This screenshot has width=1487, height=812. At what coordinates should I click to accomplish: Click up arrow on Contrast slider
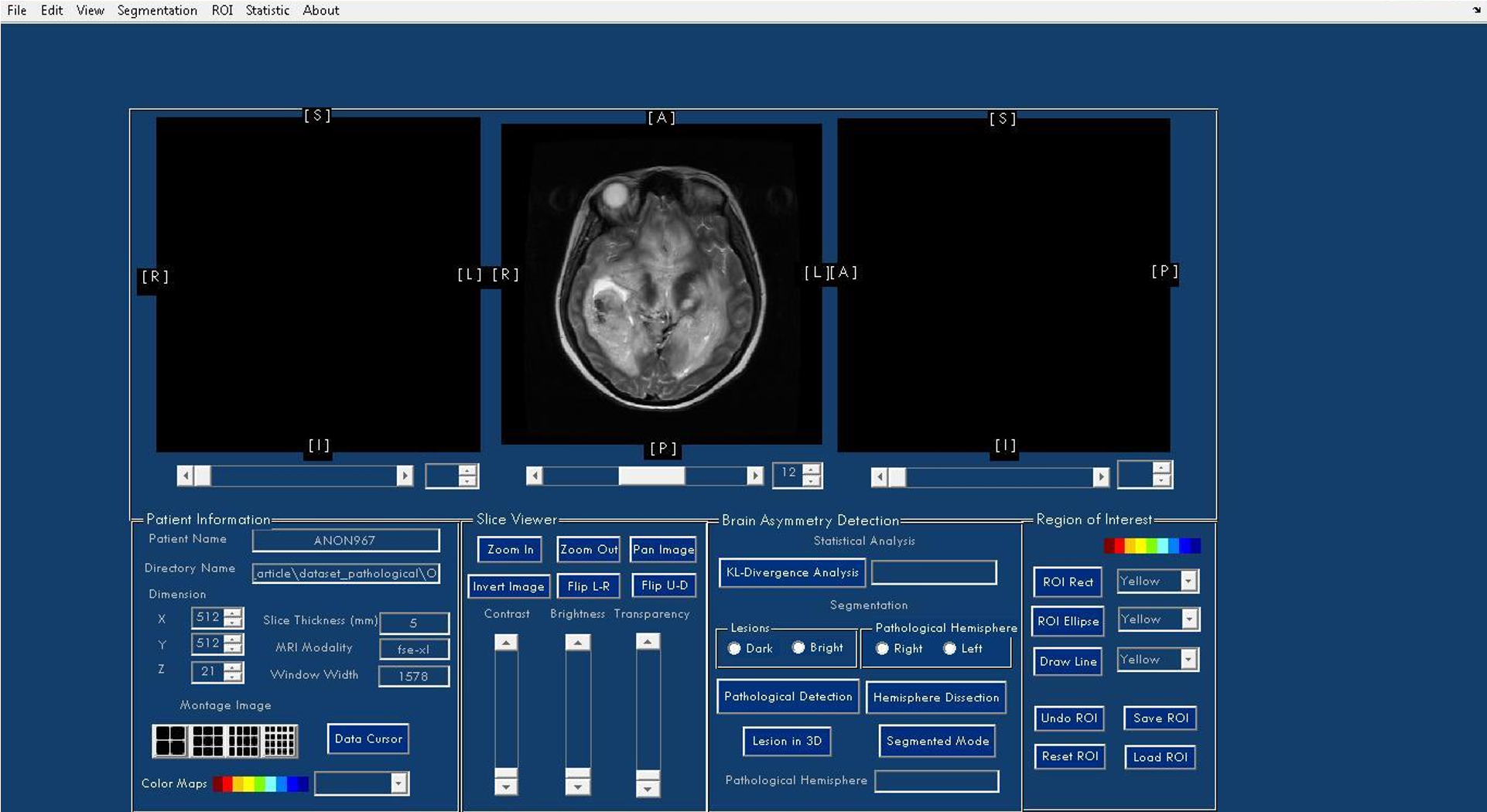(x=506, y=643)
